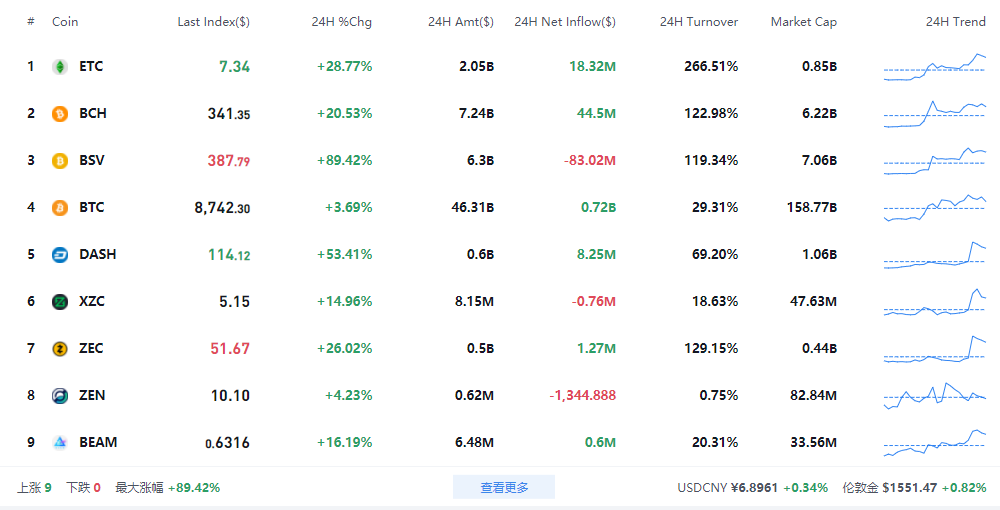This screenshot has width=1000, height=510.
Task: Click the 上涨 9 gainers count
Action: point(34,488)
